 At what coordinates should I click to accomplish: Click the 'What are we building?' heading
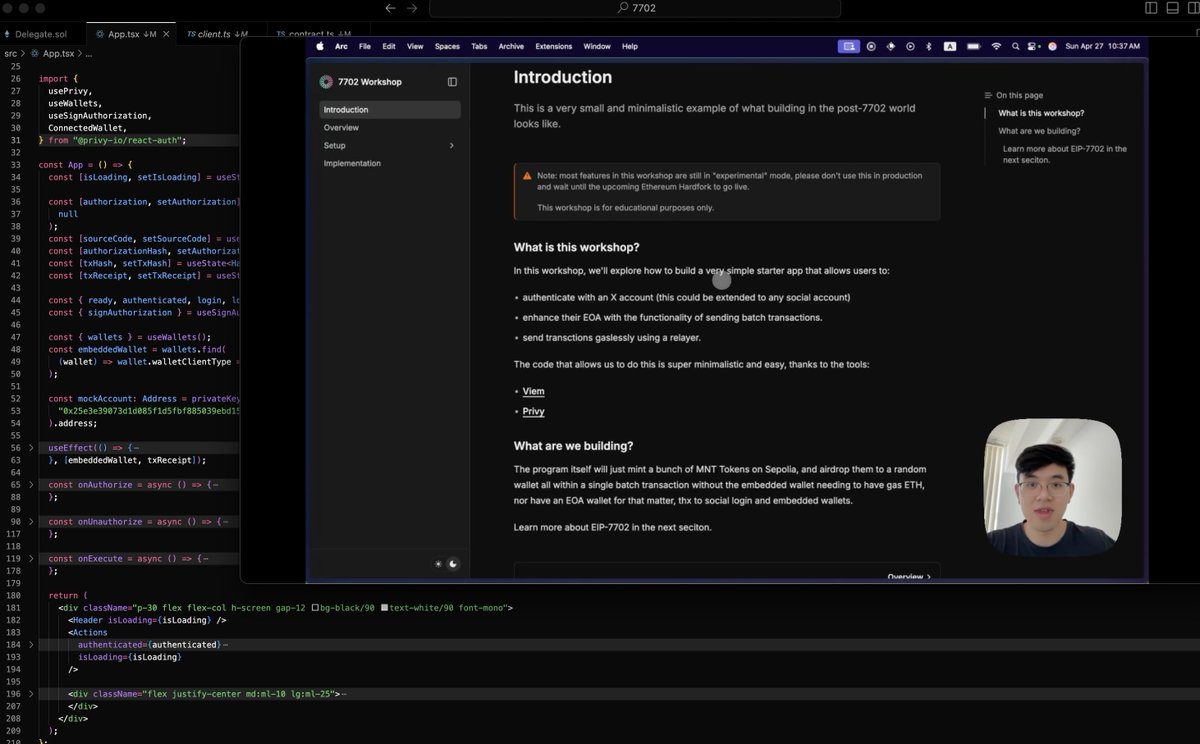tap(573, 446)
